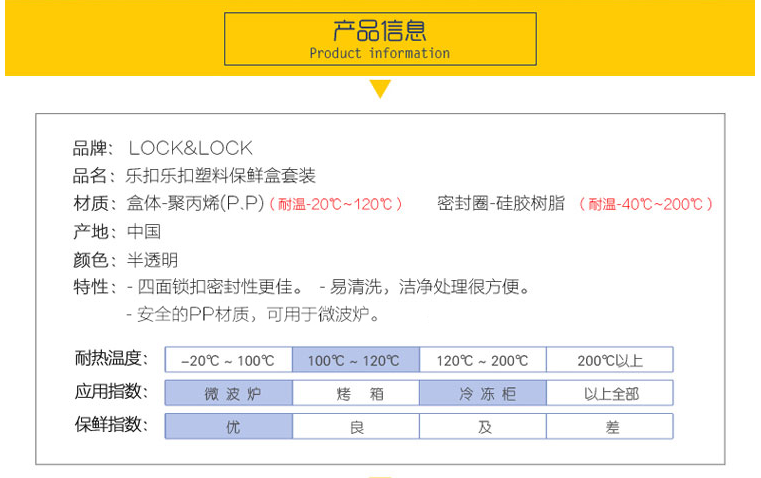This screenshot has width=761, height=478.
Task: Select the -20℃ ~ 100℃ temperature cell
Action: pos(229,360)
